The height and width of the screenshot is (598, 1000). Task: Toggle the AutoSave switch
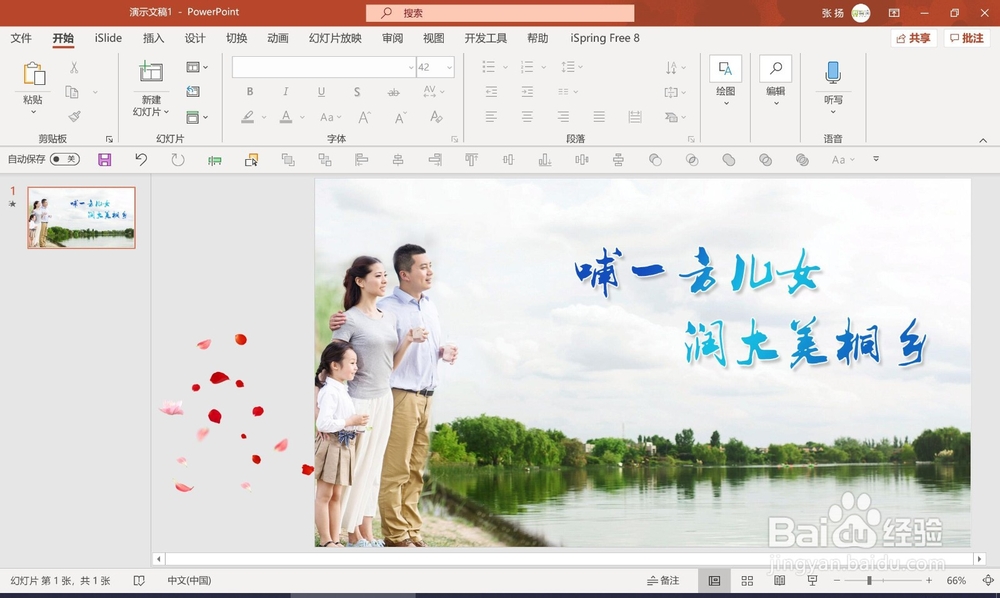[x=65, y=159]
